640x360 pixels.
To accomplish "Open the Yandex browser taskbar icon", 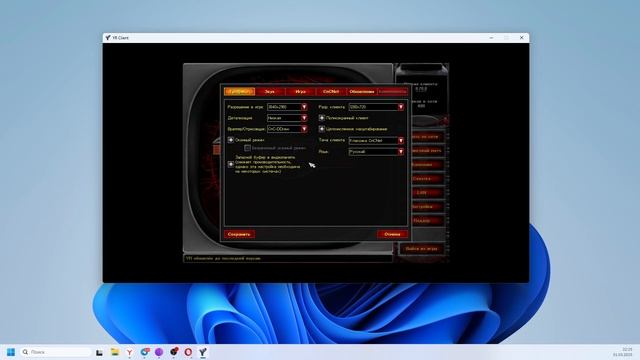I will click(129, 352).
